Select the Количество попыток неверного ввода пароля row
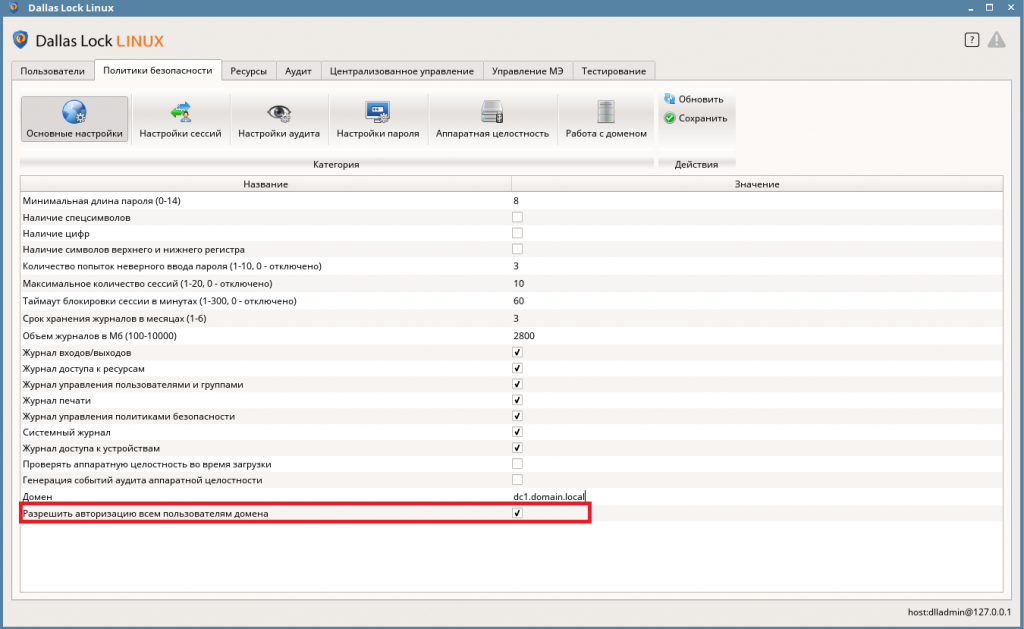This screenshot has width=1024, height=629. click(511, 266)
